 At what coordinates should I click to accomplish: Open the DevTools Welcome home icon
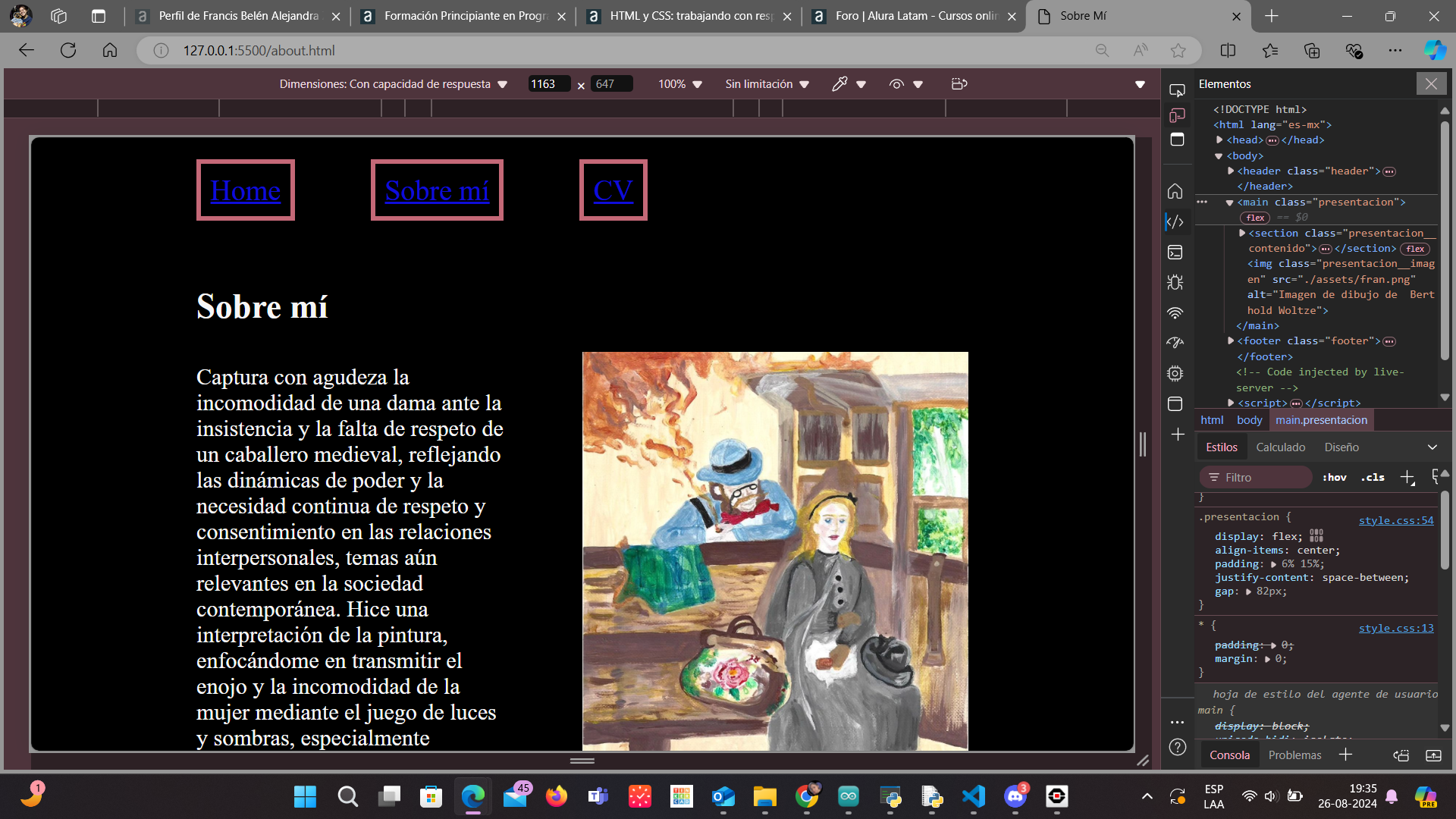tap(1175, 191)
